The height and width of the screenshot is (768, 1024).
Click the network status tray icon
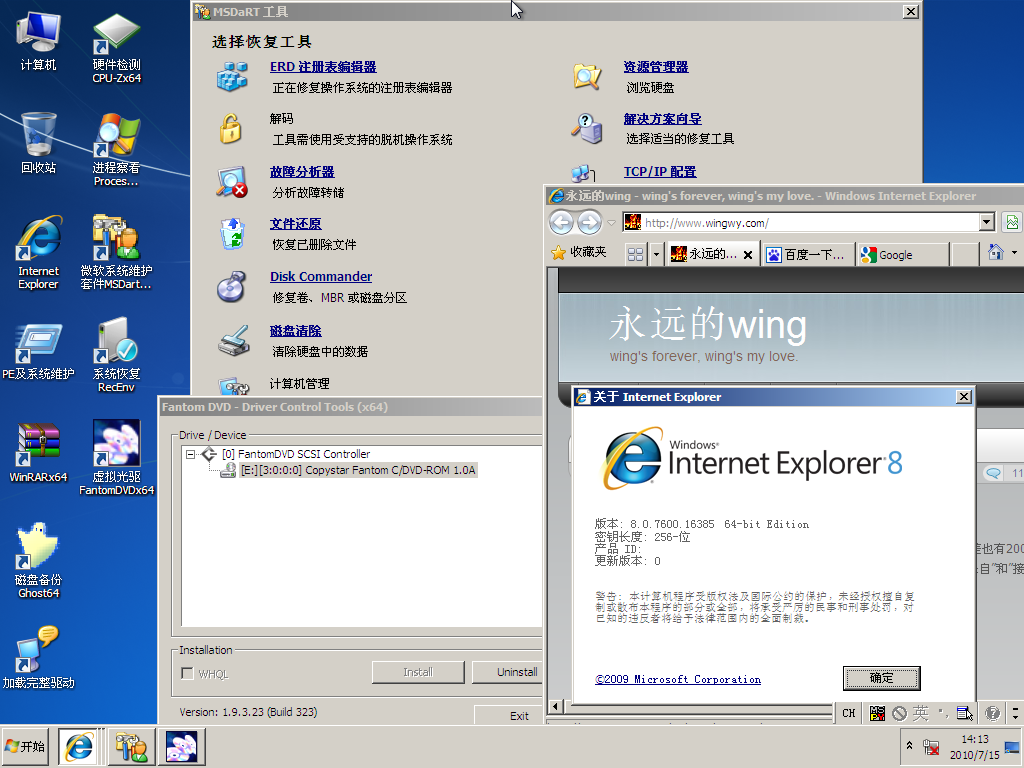931,746
